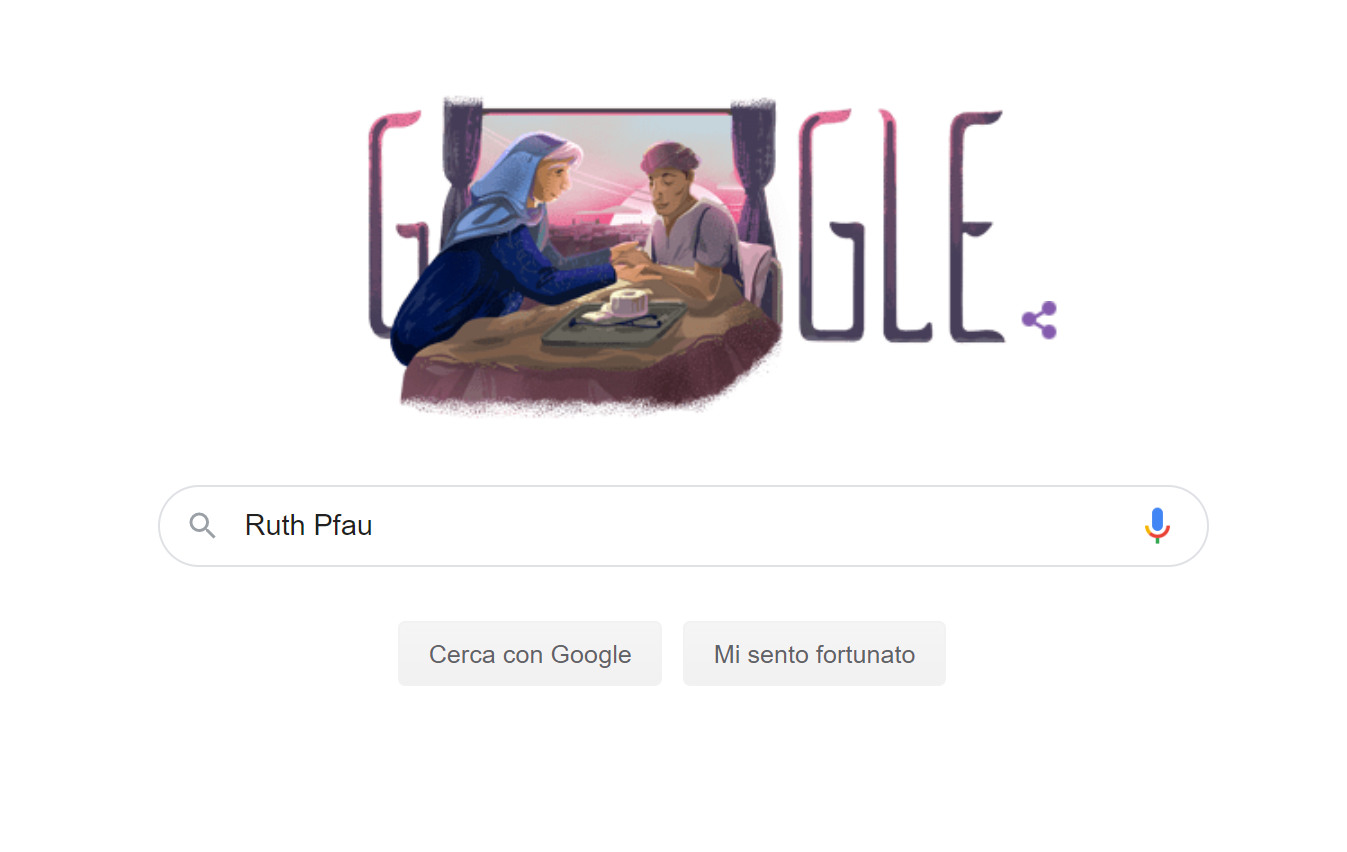Focus the empty area of the search field
Screen dimensions: 1347x852
tap(750, 526)
